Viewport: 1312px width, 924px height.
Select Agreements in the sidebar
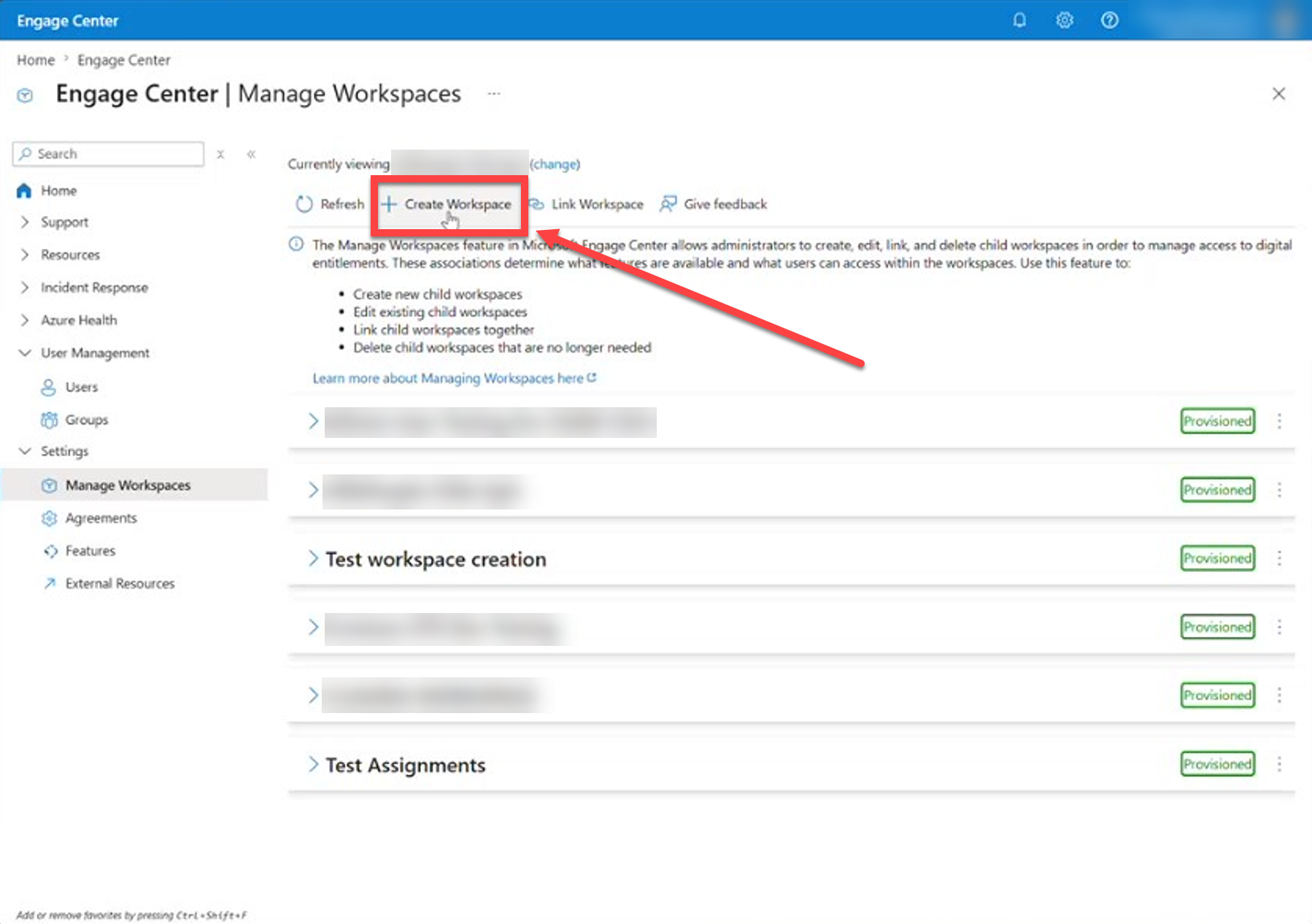pos(101,518)
